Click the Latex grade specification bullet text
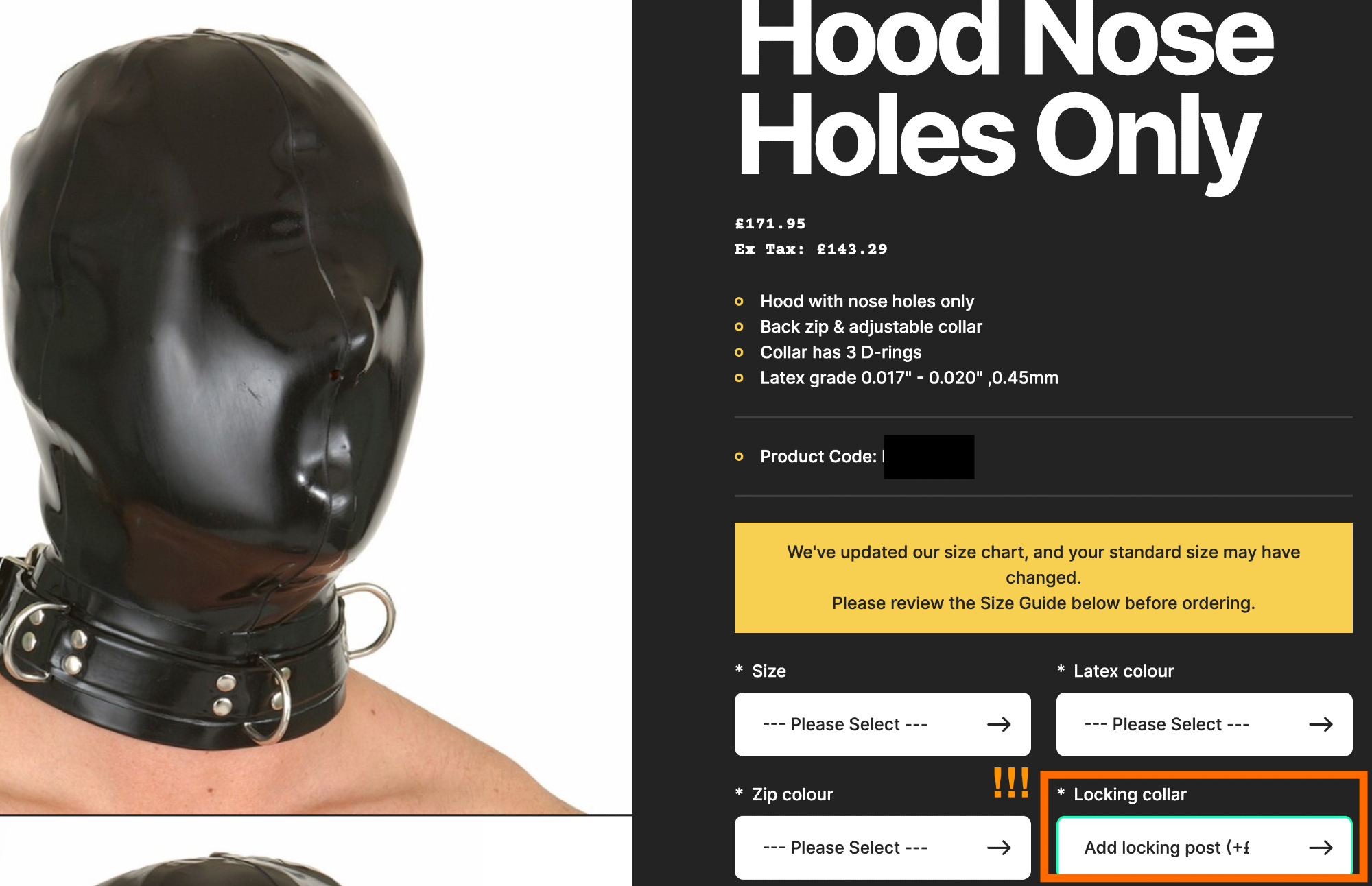The image size is (1372, 886). click(909, 378)
